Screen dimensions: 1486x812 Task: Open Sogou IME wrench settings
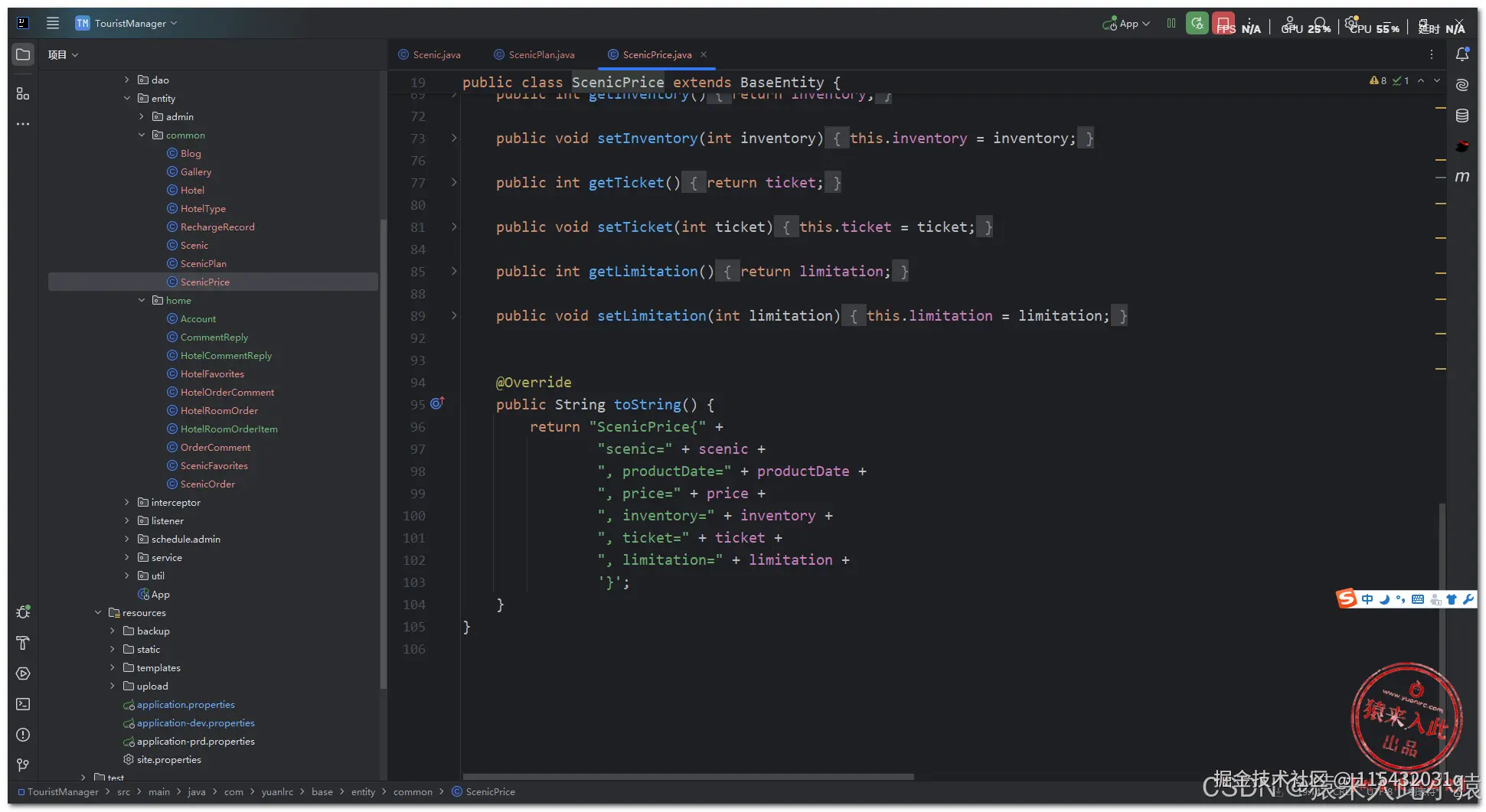tap(1468, 599)
